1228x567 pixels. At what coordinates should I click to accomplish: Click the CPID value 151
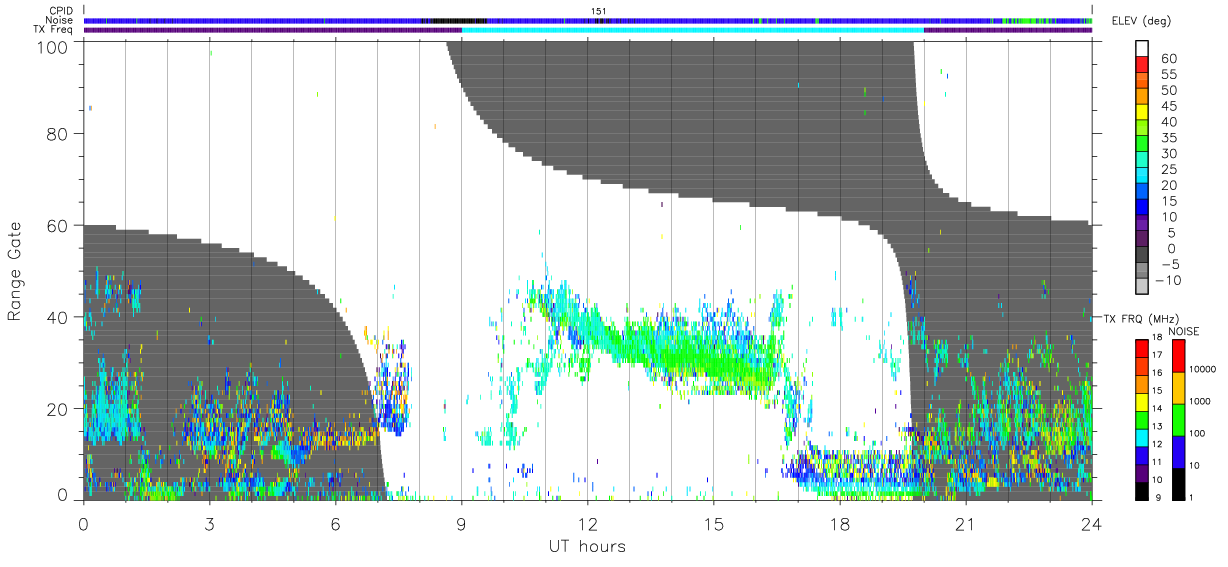(600, 11)
